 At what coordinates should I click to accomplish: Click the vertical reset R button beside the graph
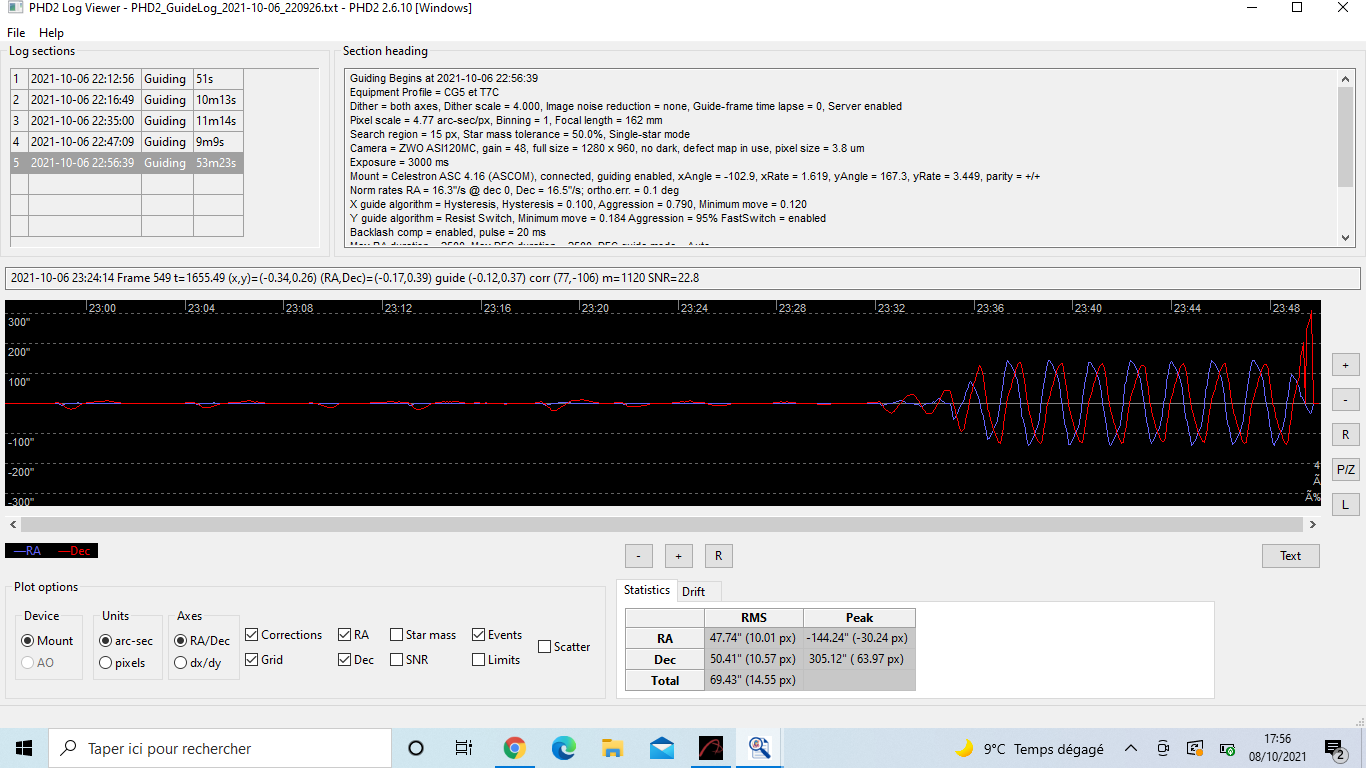click(1345, 435)
